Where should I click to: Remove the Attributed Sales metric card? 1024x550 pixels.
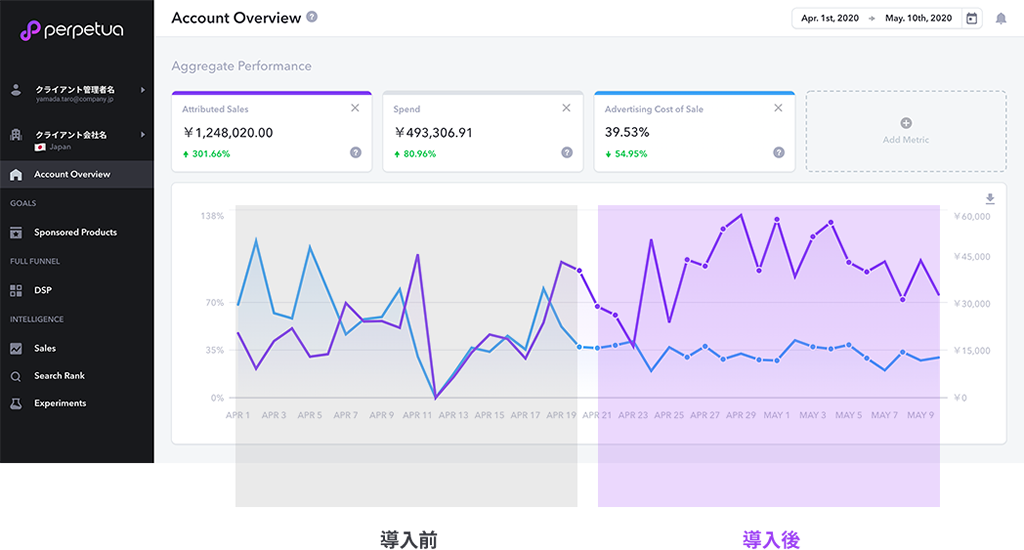point(355,108)
